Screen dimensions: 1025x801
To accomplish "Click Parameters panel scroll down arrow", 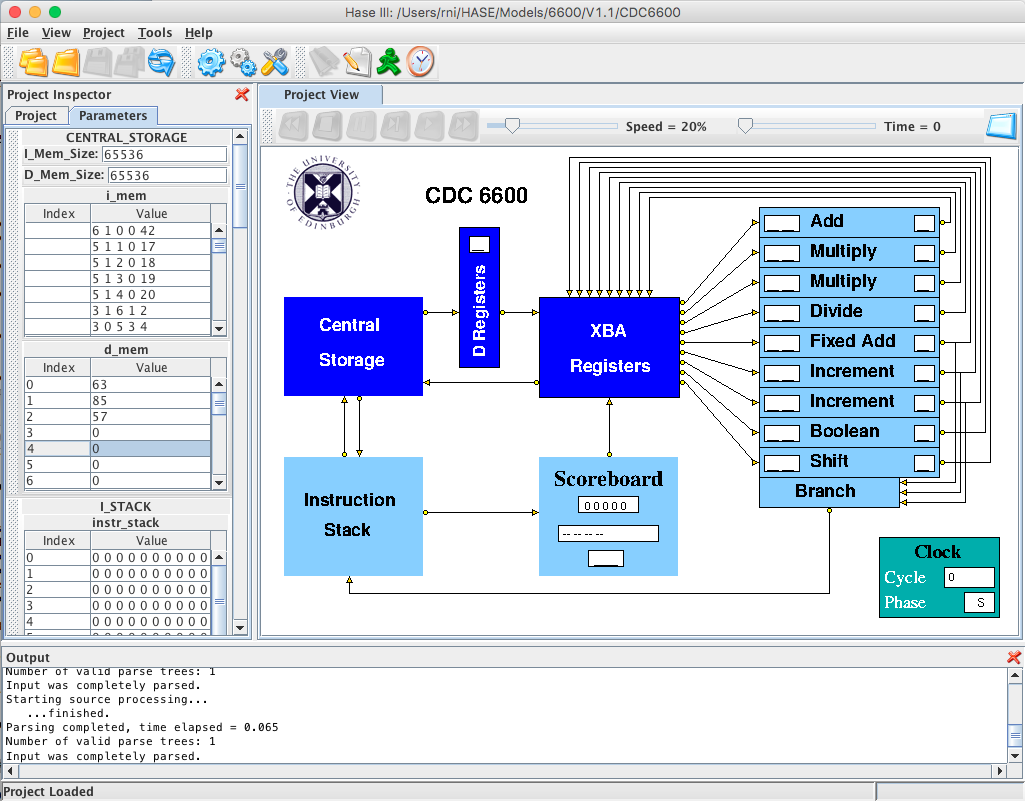I will coord(240,628).
